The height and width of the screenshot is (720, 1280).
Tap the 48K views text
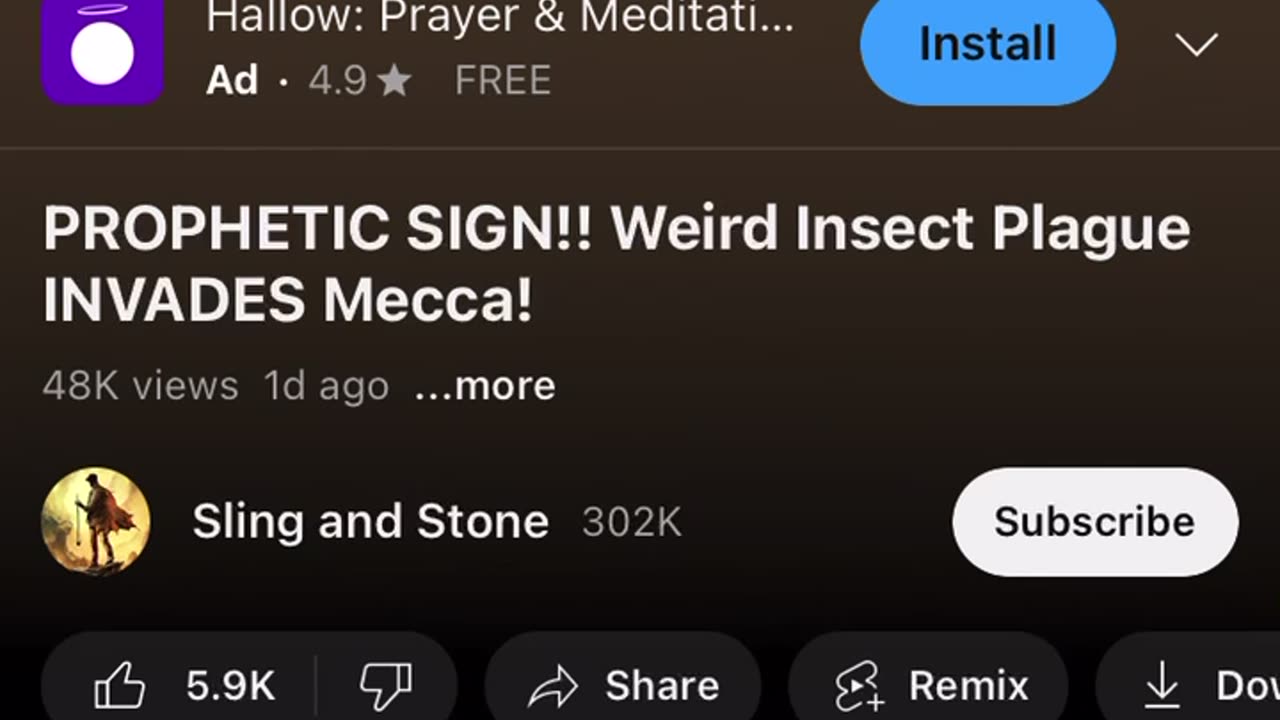tap(140, 386)
